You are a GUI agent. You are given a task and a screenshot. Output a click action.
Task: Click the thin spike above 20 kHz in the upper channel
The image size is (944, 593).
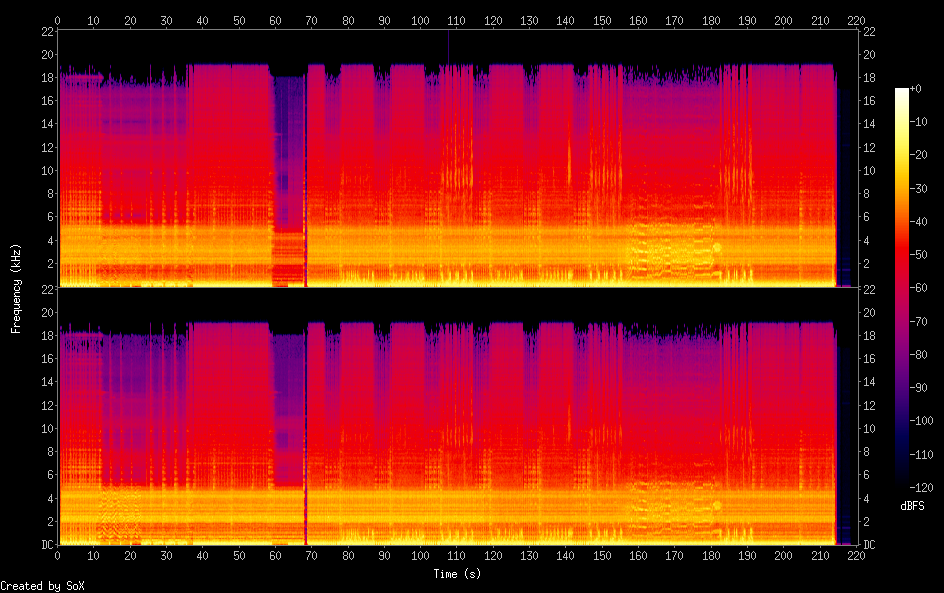click(x=449, y=45)
